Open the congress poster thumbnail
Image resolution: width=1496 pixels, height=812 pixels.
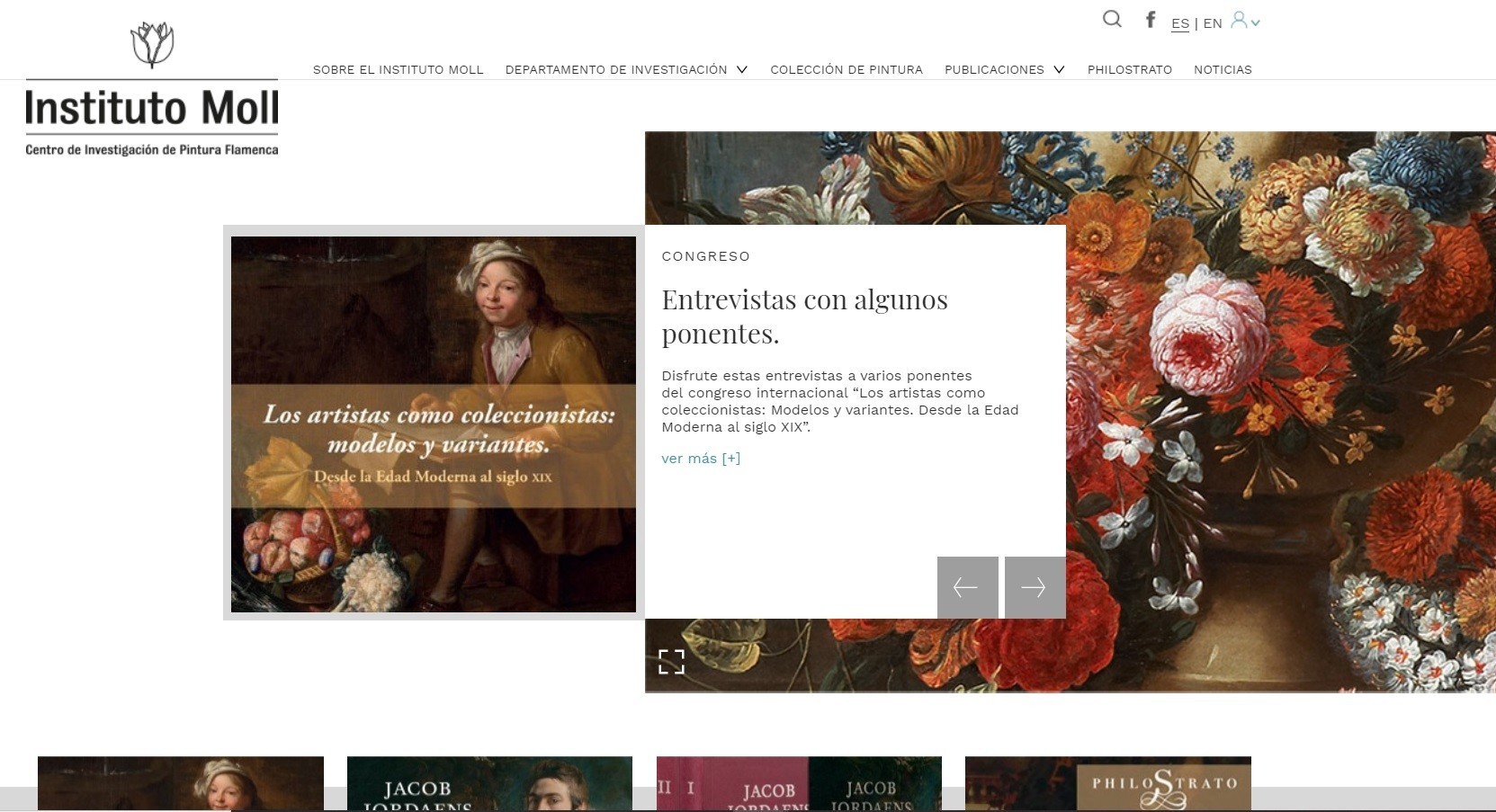coord(434,424)
